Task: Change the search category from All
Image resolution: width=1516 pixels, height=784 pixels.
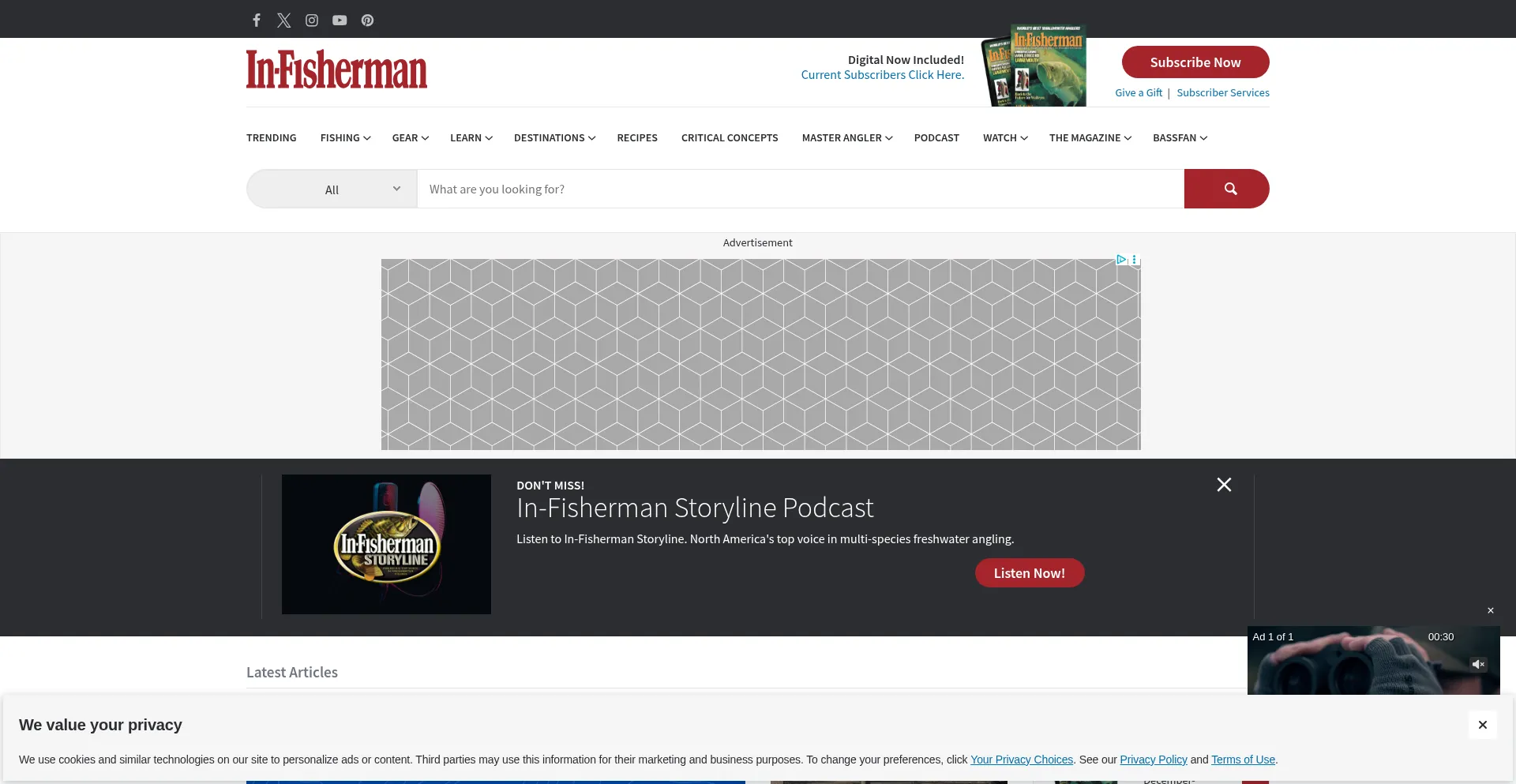Action: pos(362,189)
